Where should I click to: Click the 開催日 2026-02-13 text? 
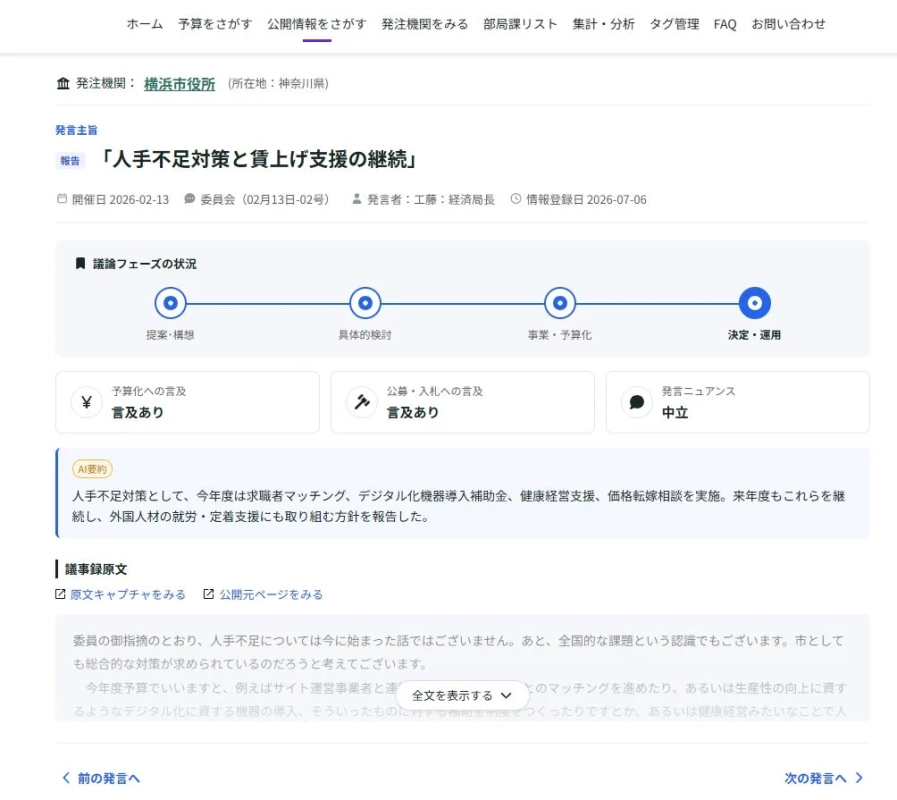[120, 199]
